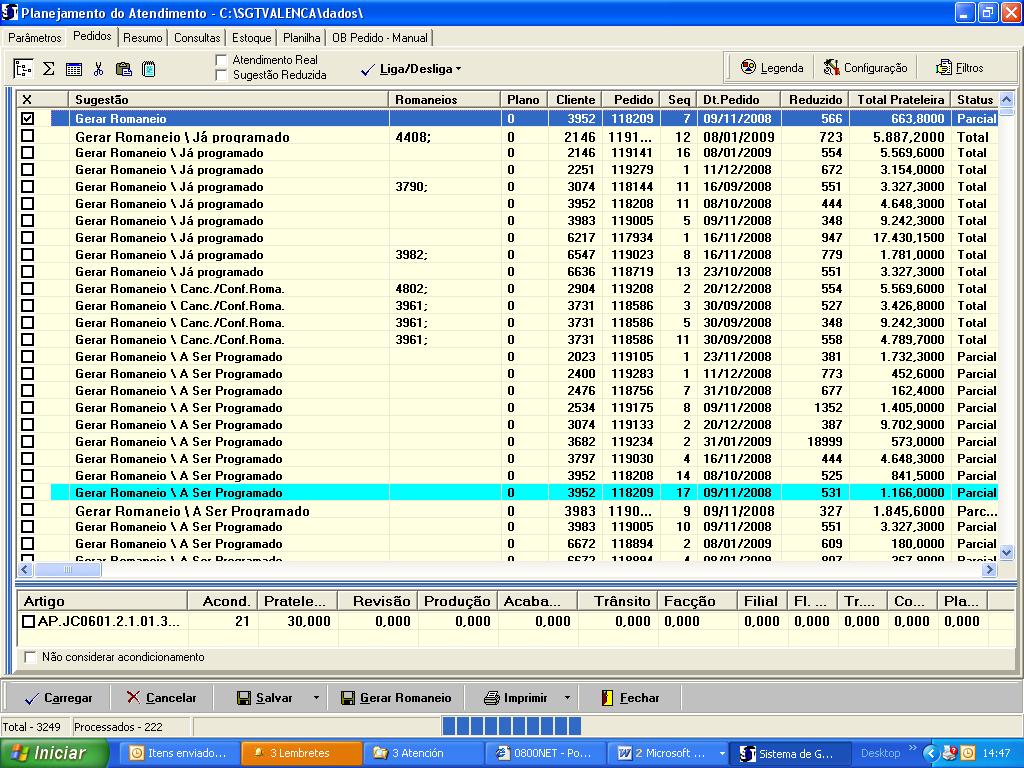Click the tree structure view icon
The height and width of the screenshot is (768, 1024).
coord(23,69)
